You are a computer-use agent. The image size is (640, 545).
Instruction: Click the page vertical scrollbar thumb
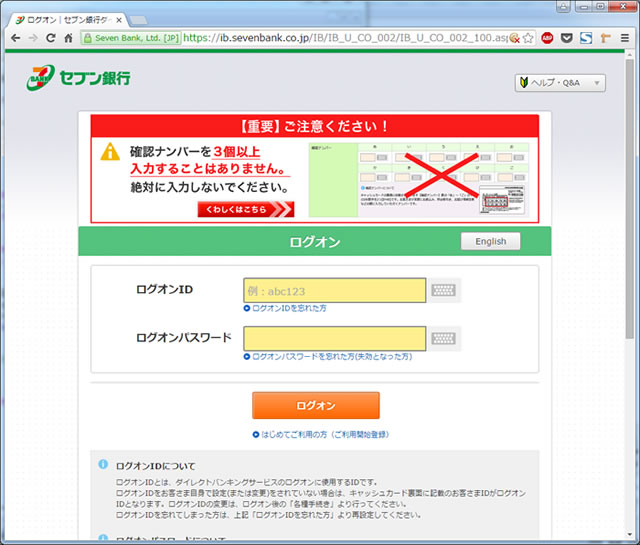coord(629,199)
